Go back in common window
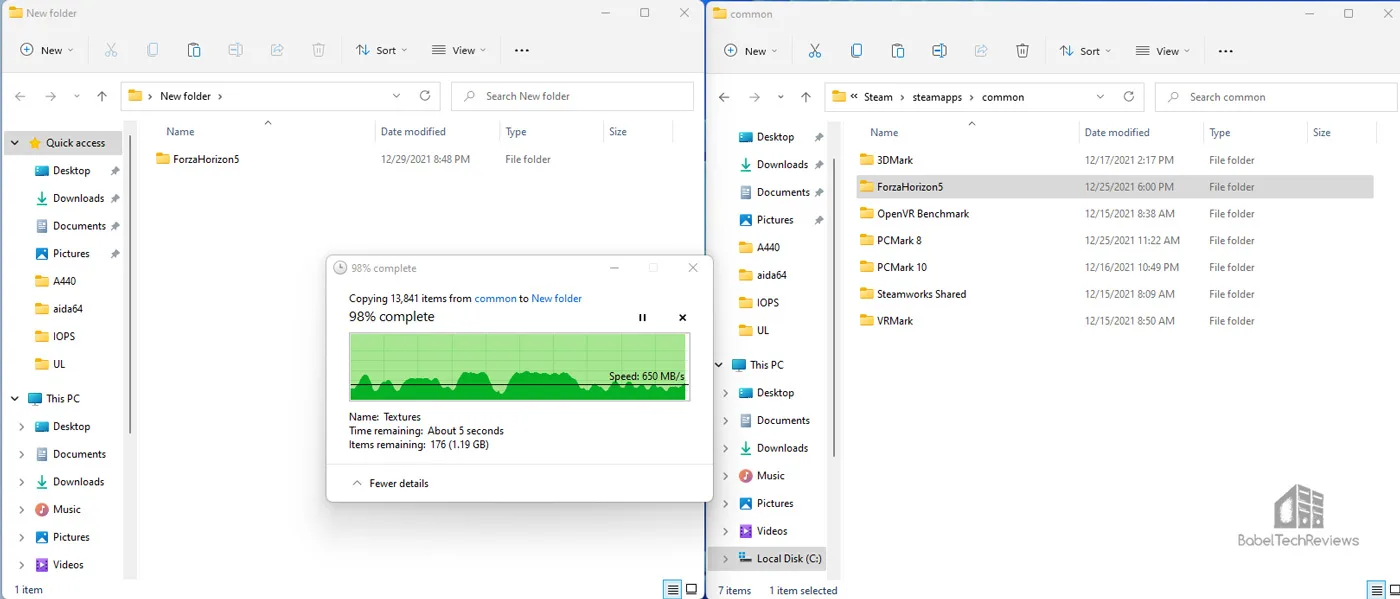1400x599 pixels. tap(725, 97)
